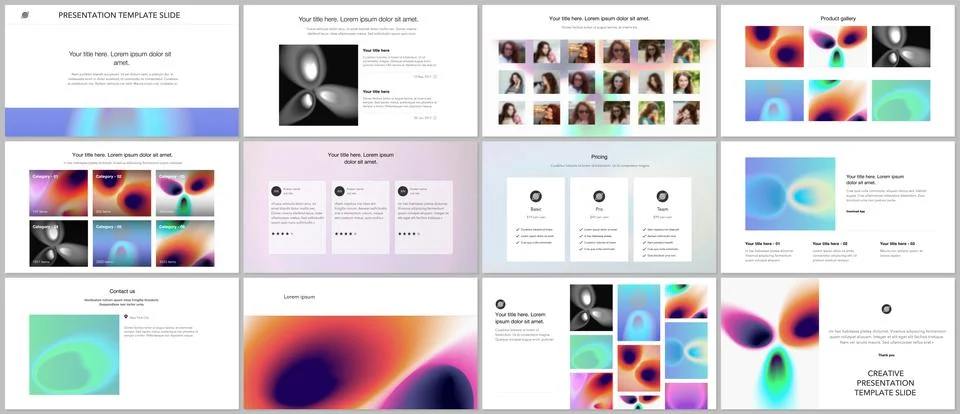Click the Download App link

(x=855, y=211)
